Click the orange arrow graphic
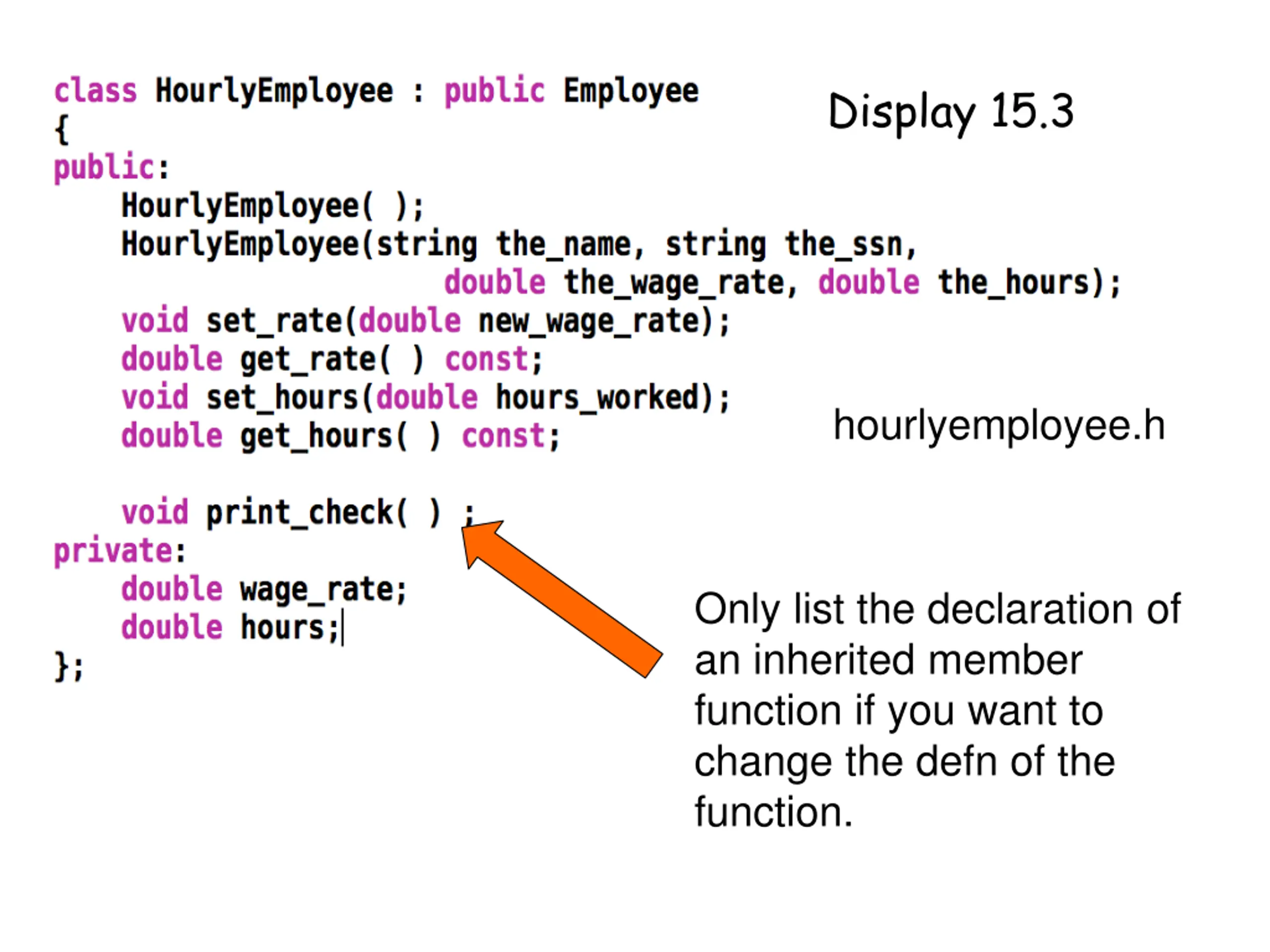The width and height of the screenshot is (1270, 952). point(562,598)
